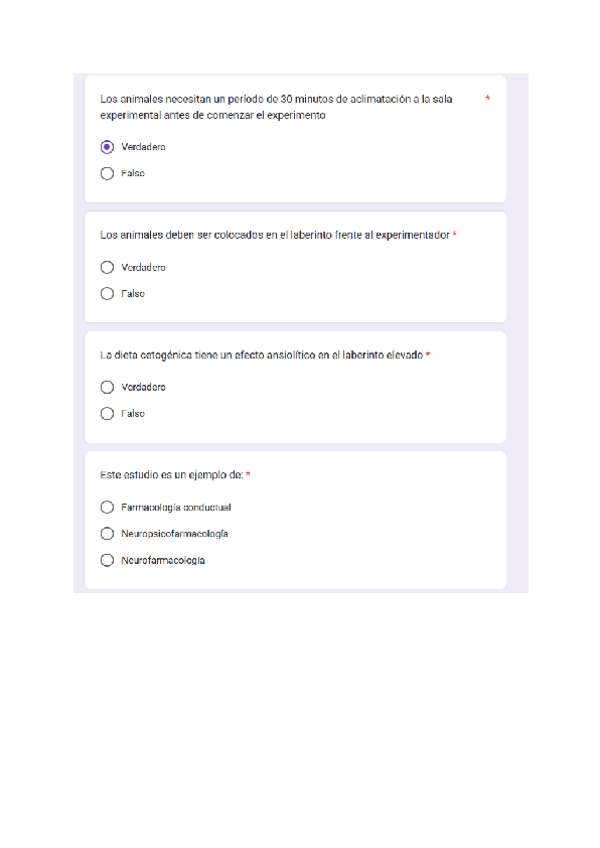
Task: Select 'Verdadero' radio for the ketogenic diet question
Action: click(x=107, y=387)
